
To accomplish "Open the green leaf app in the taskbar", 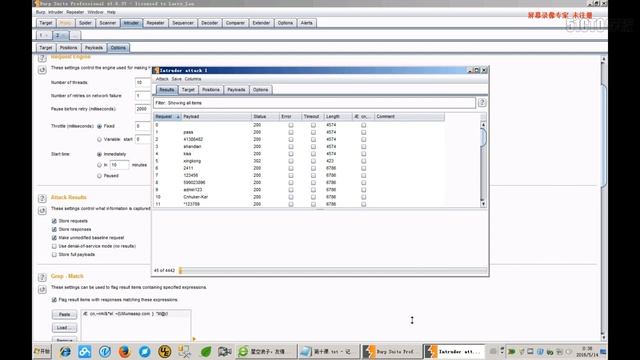I will click(206, 351).
